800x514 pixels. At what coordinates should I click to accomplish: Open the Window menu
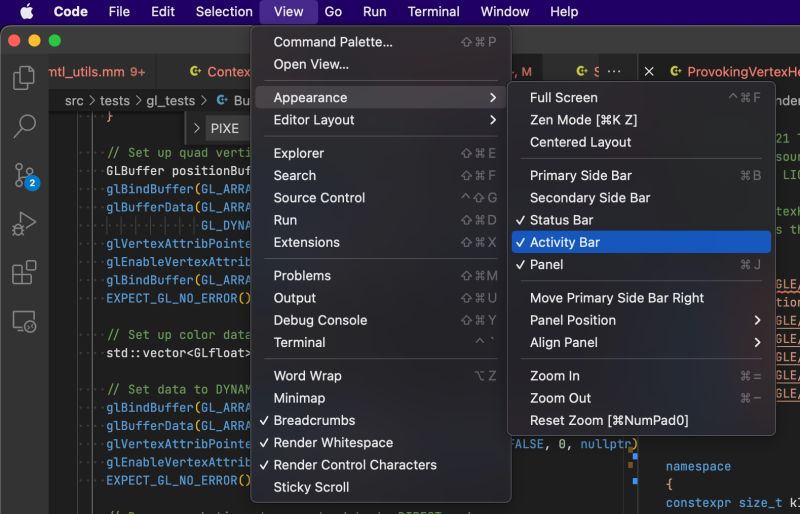click(505, 11)
